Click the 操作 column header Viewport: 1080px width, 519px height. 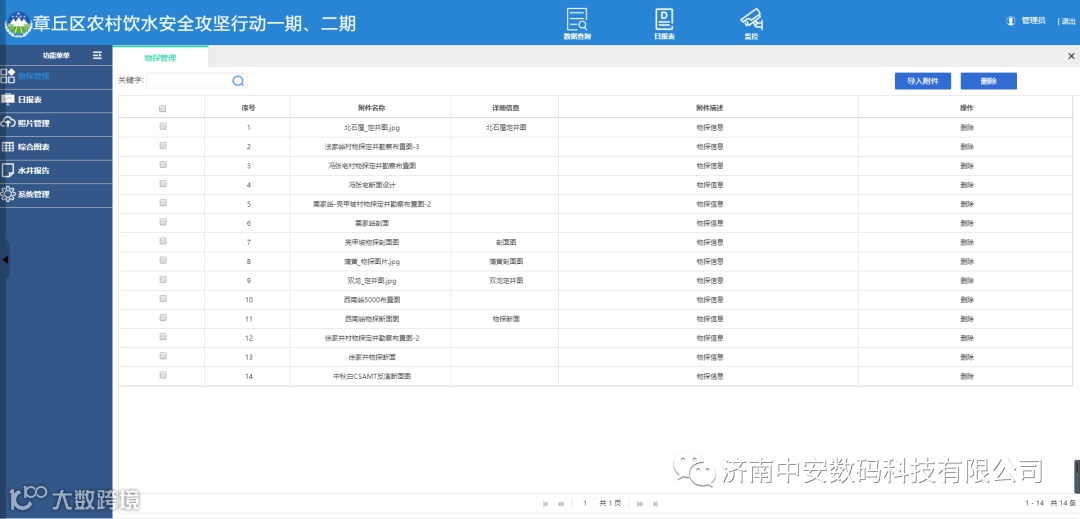tap(967, 108)
